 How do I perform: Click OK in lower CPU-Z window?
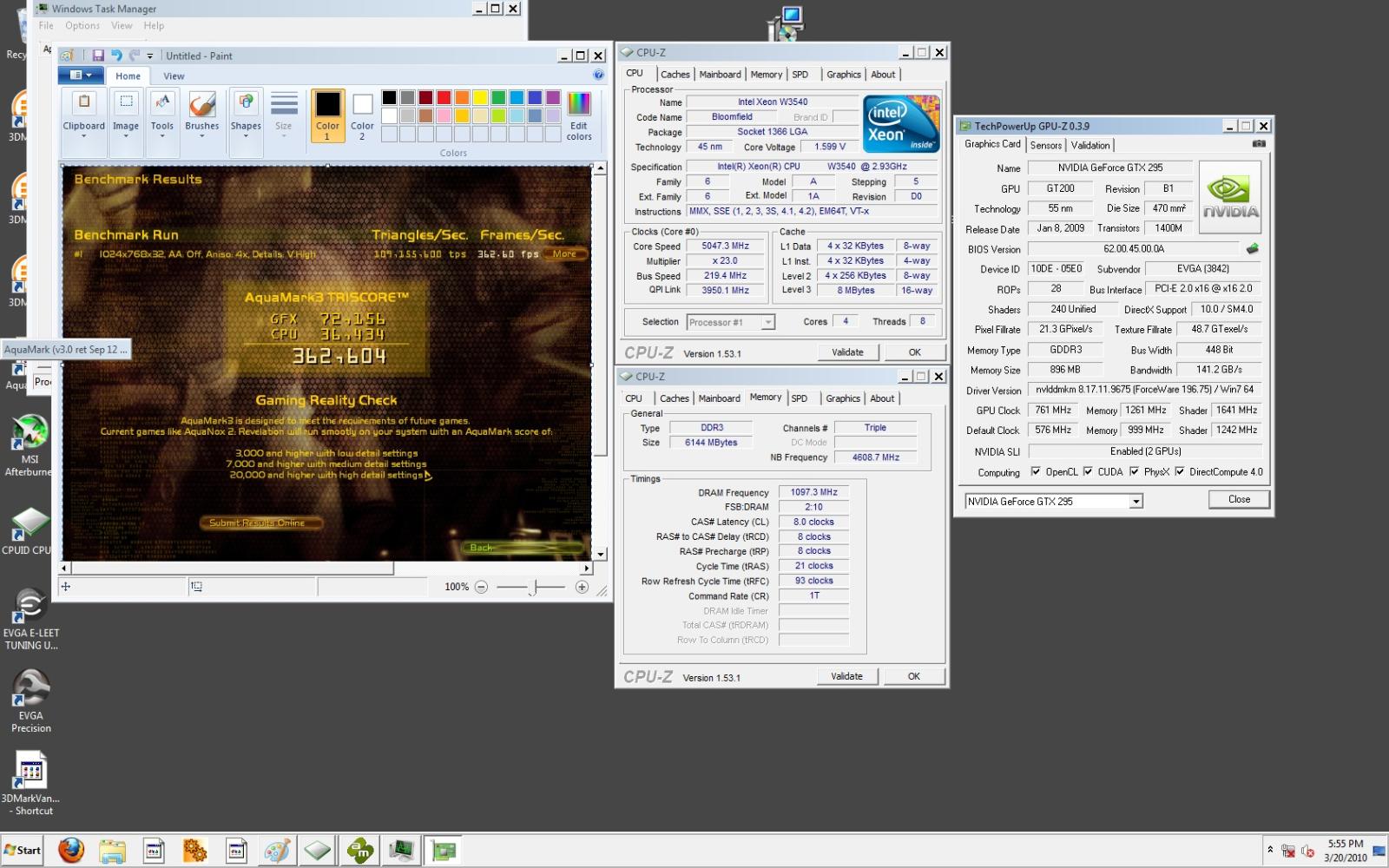(914, 676)
